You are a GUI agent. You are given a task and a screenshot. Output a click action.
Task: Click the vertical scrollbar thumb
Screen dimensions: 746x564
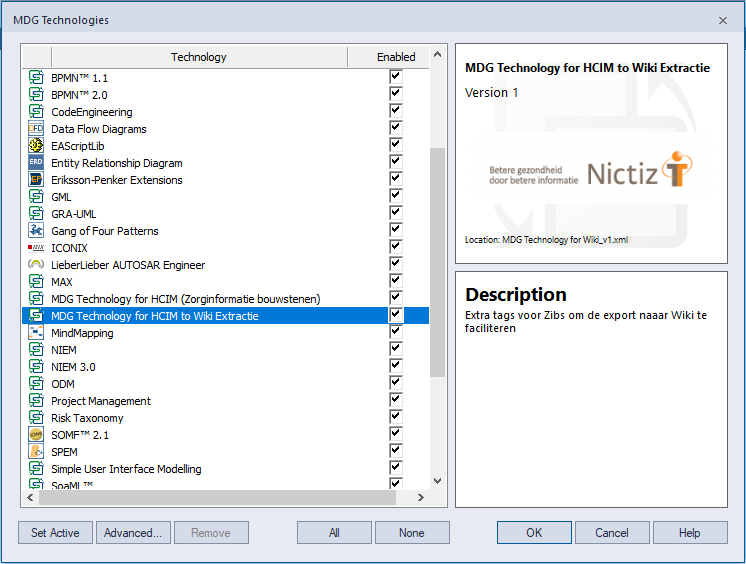tap(438, 262)
